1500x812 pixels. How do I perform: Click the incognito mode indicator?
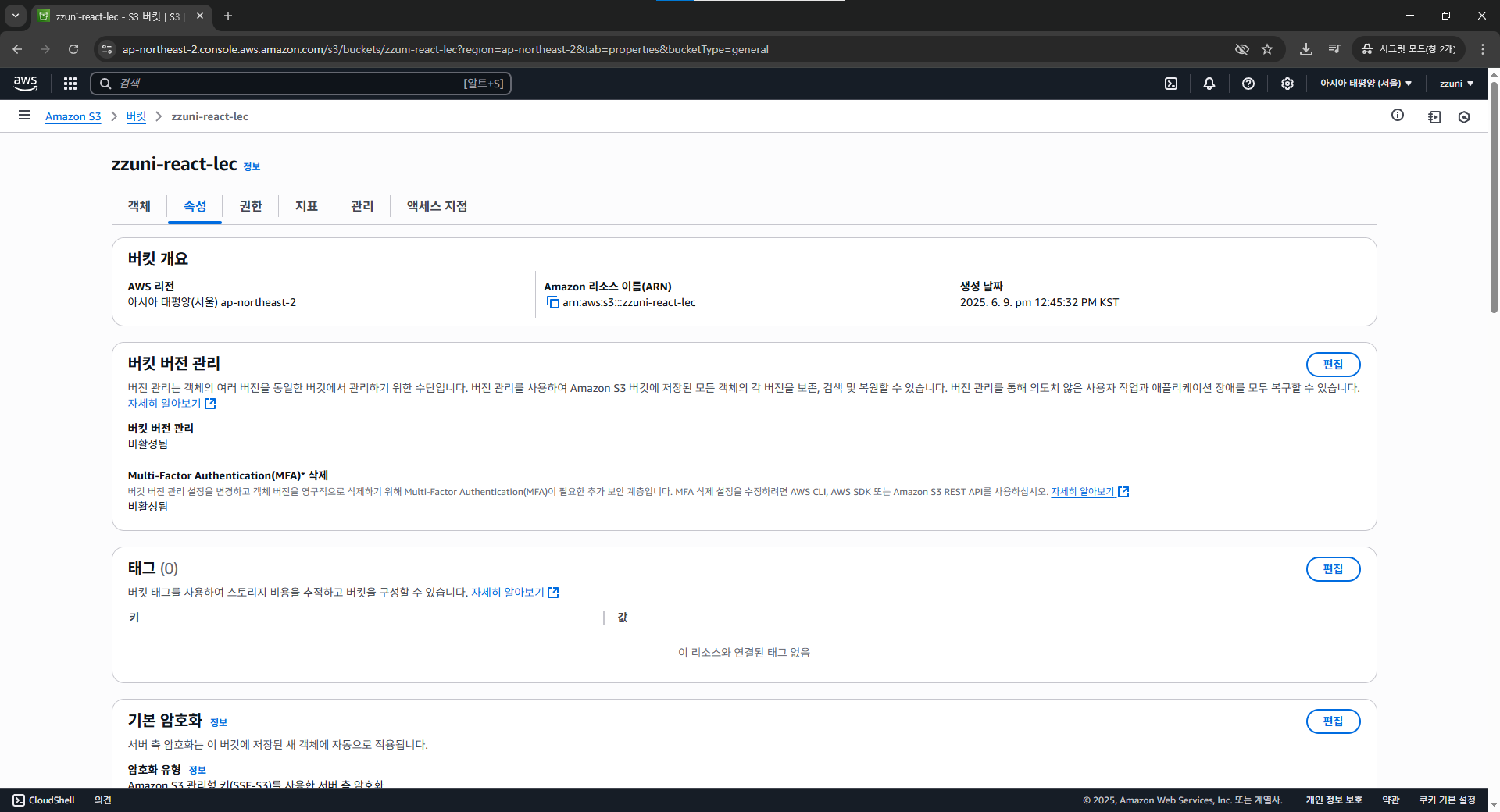1409,49
